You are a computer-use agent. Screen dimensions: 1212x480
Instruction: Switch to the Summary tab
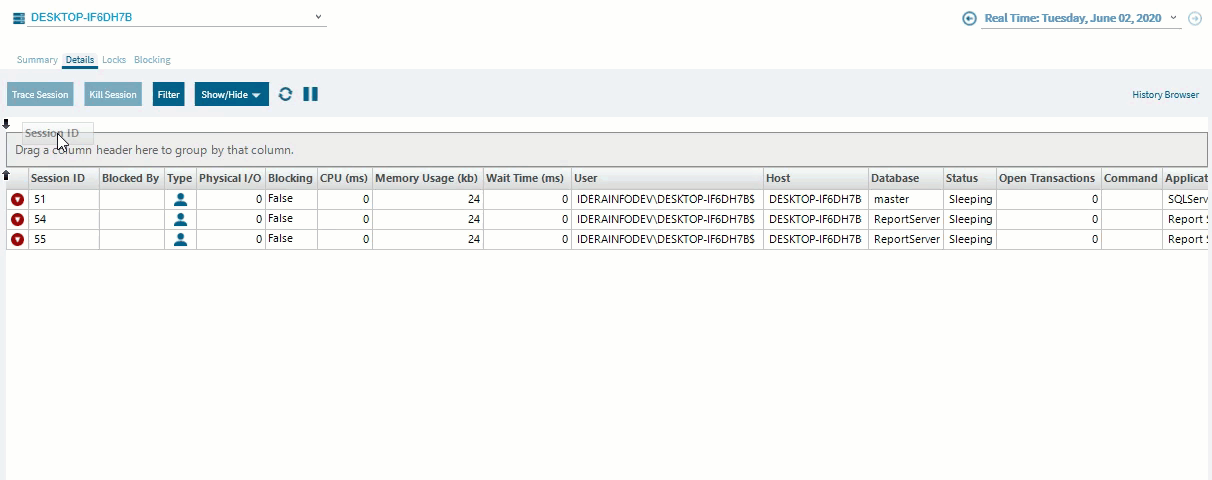[x=37, y=60]
